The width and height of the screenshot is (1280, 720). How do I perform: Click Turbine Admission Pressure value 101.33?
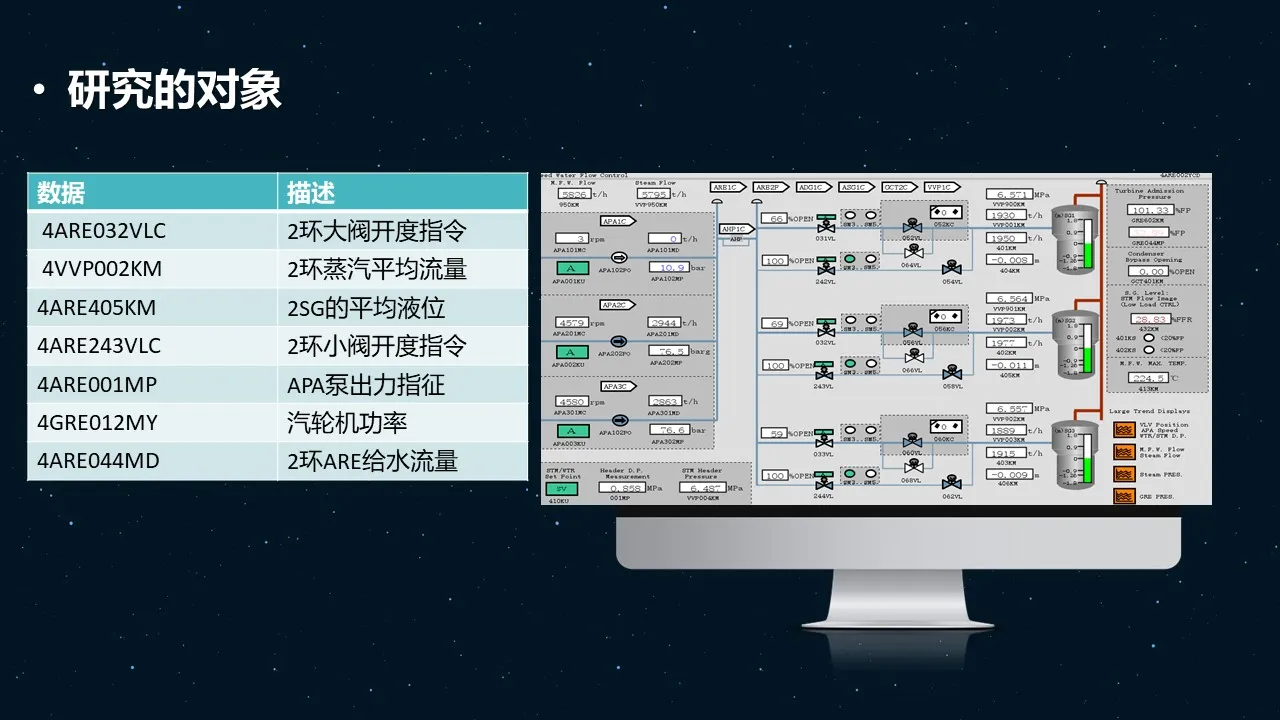(x=1151, y=210)
